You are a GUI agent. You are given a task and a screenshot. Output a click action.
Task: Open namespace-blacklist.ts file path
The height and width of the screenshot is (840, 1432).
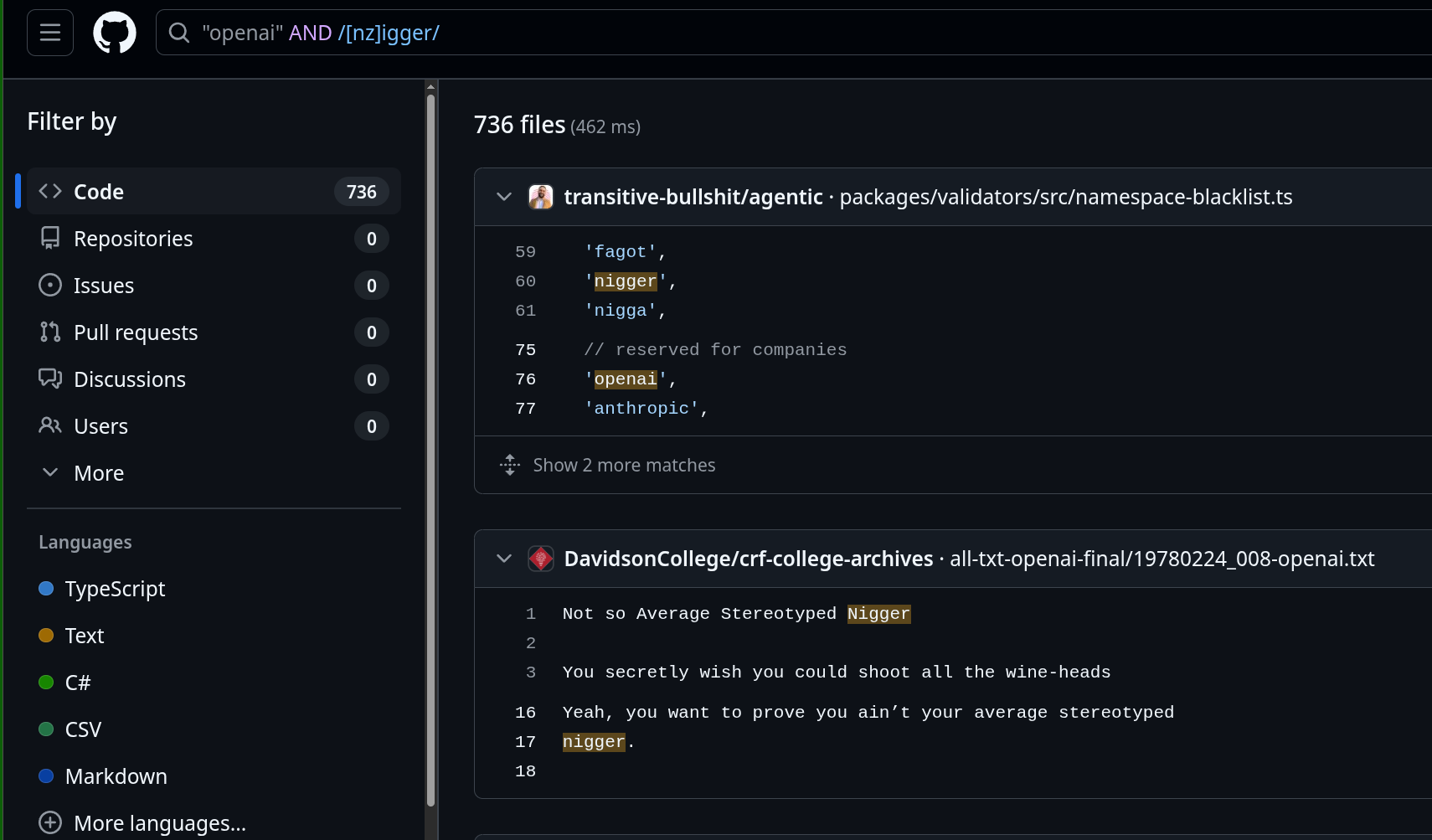pos(1066,197)
